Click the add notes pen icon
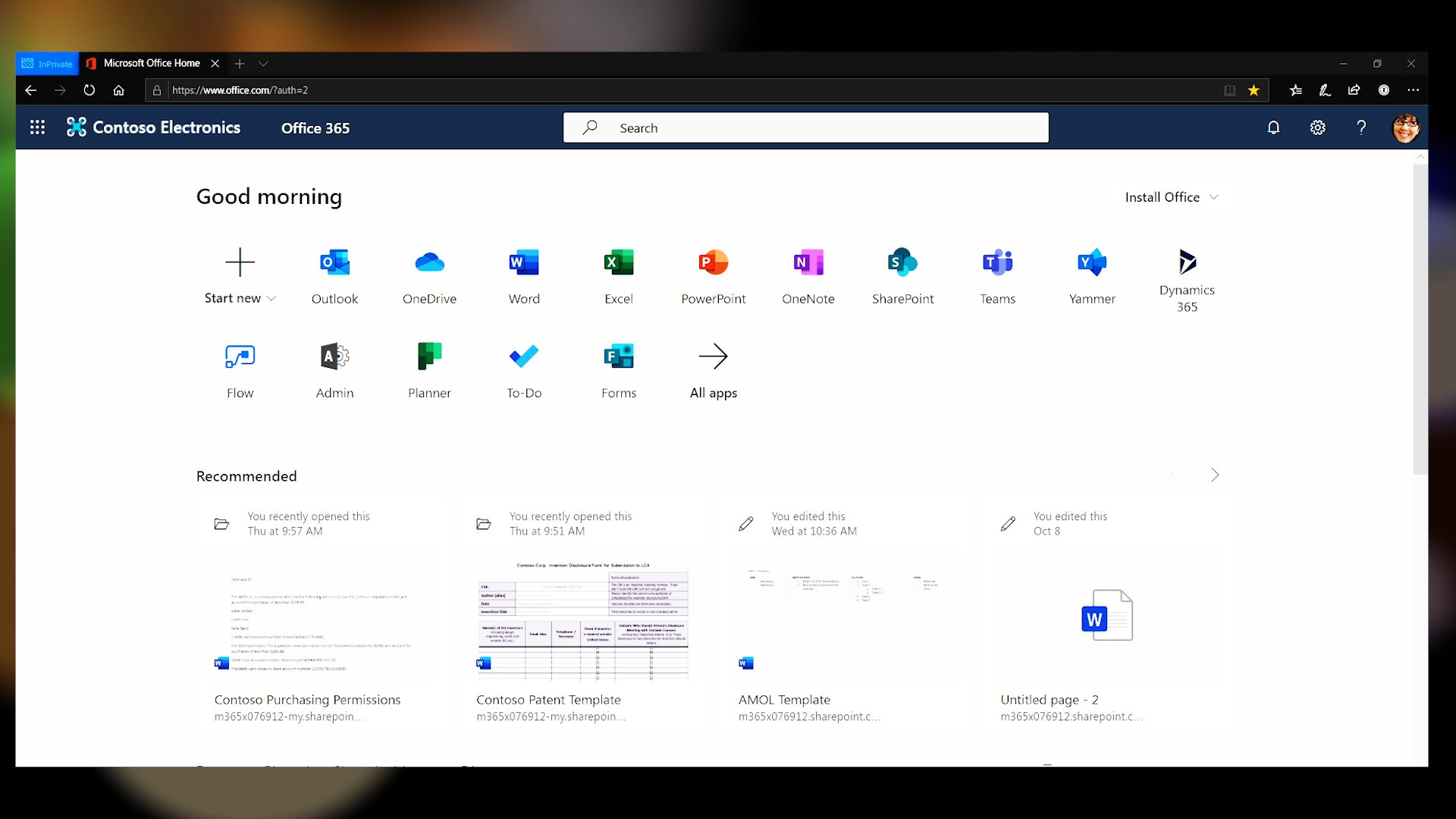Viewport: 1456px width, 819px height. tap(1325, 90)
